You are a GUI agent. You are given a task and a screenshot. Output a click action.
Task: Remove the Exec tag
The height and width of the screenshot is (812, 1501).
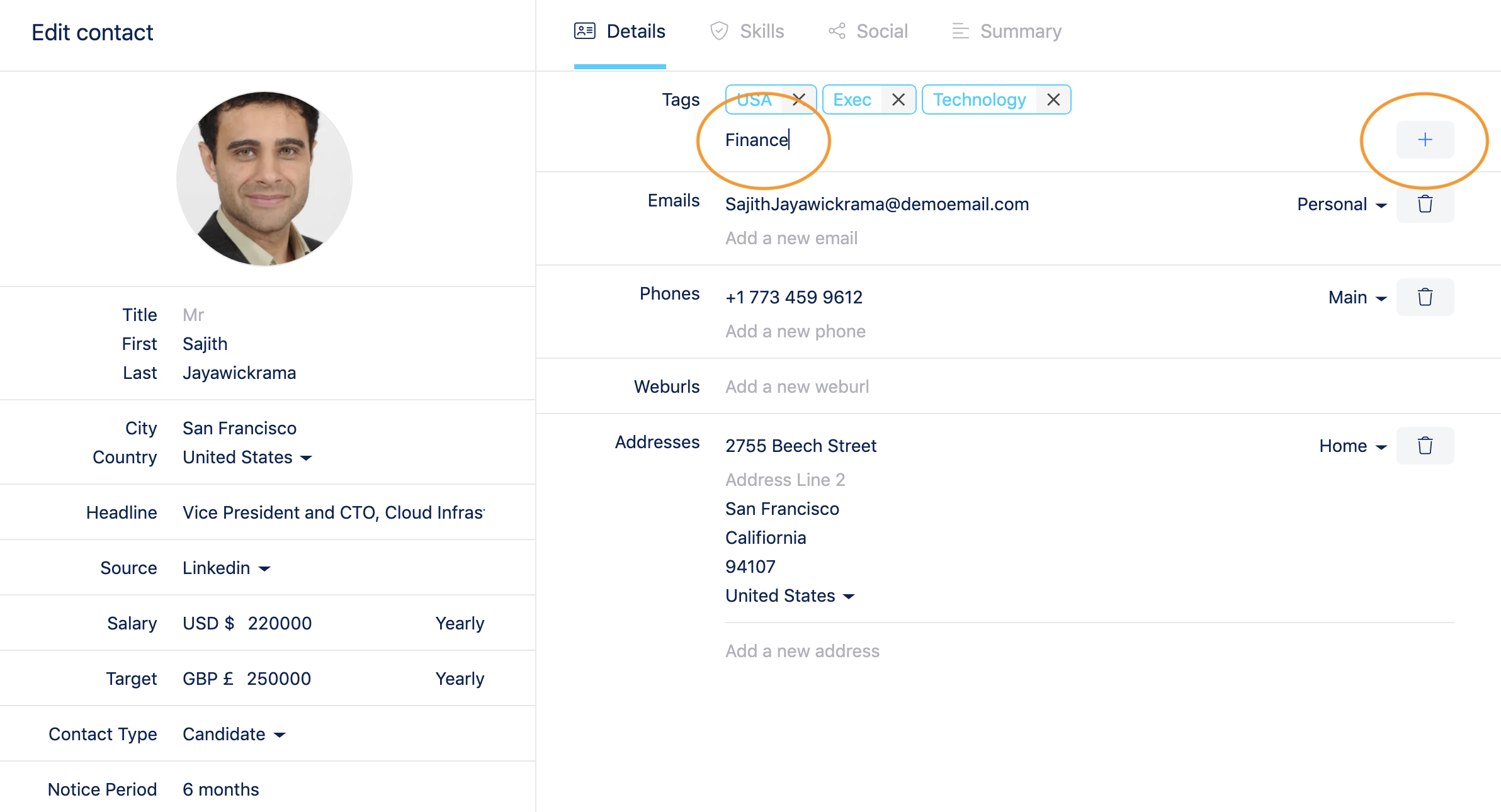898,99
